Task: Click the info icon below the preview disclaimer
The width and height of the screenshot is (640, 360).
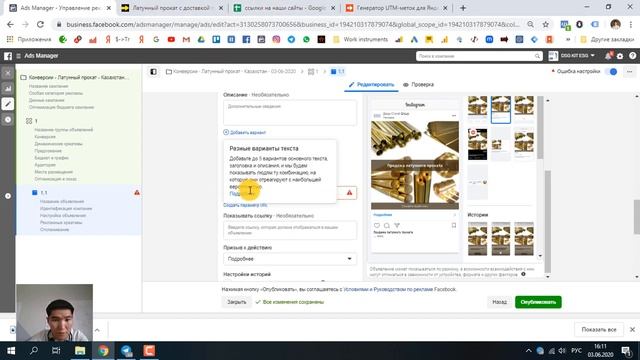Action: [523, 274]
